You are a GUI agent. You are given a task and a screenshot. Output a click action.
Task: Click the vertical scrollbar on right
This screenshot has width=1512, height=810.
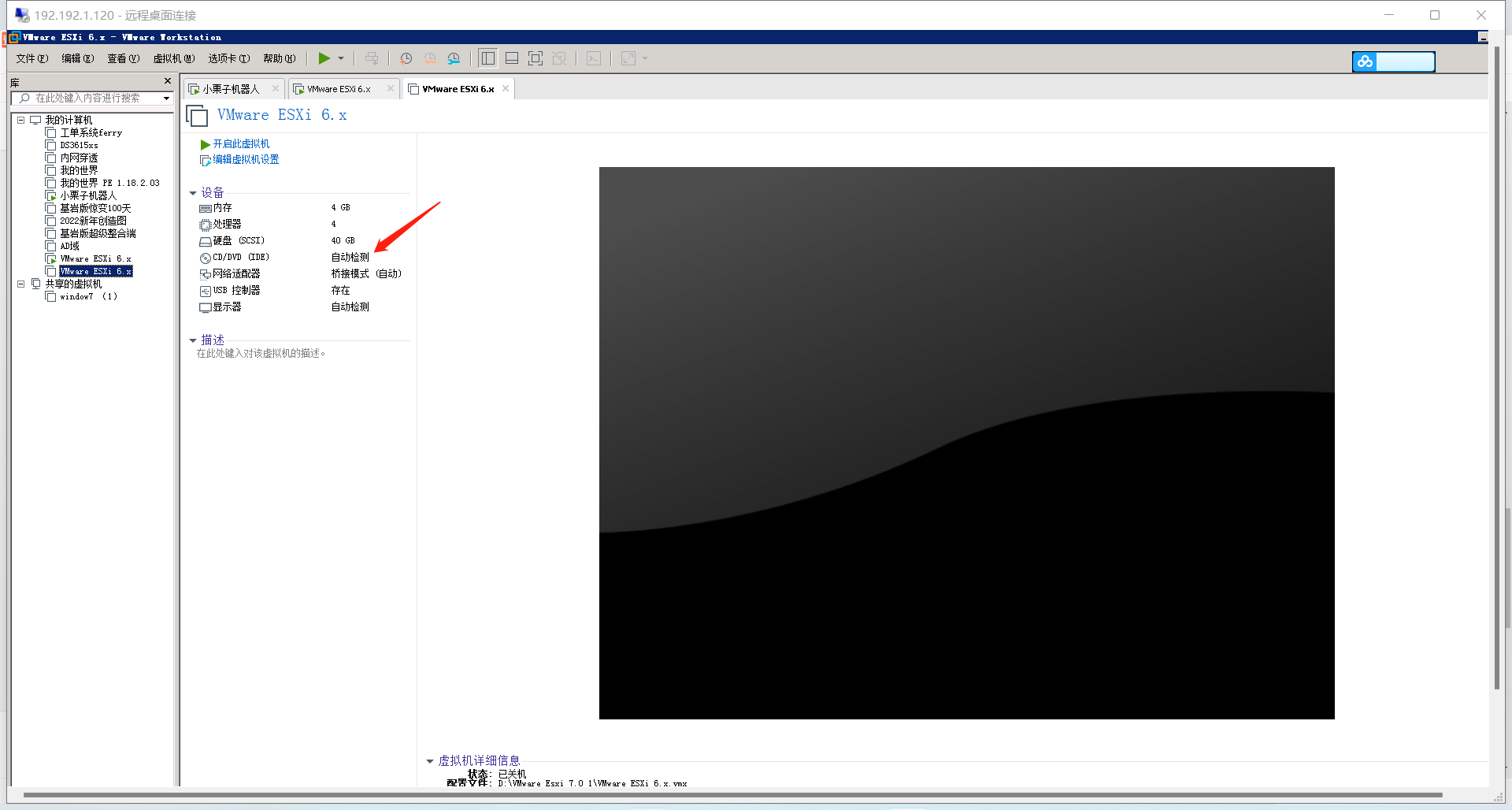coord(1497,368)
